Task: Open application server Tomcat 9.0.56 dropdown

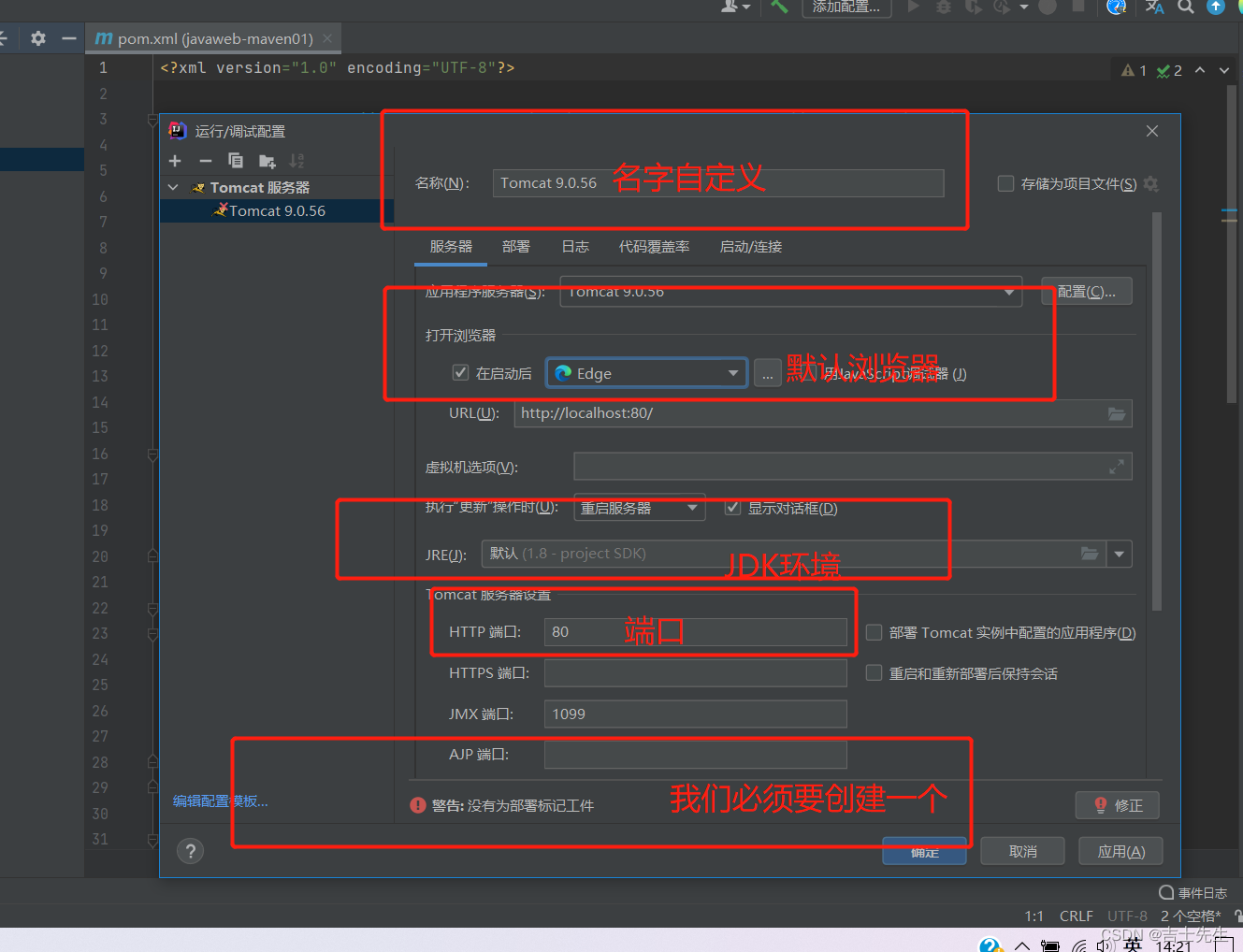Action: pos(790,292)
